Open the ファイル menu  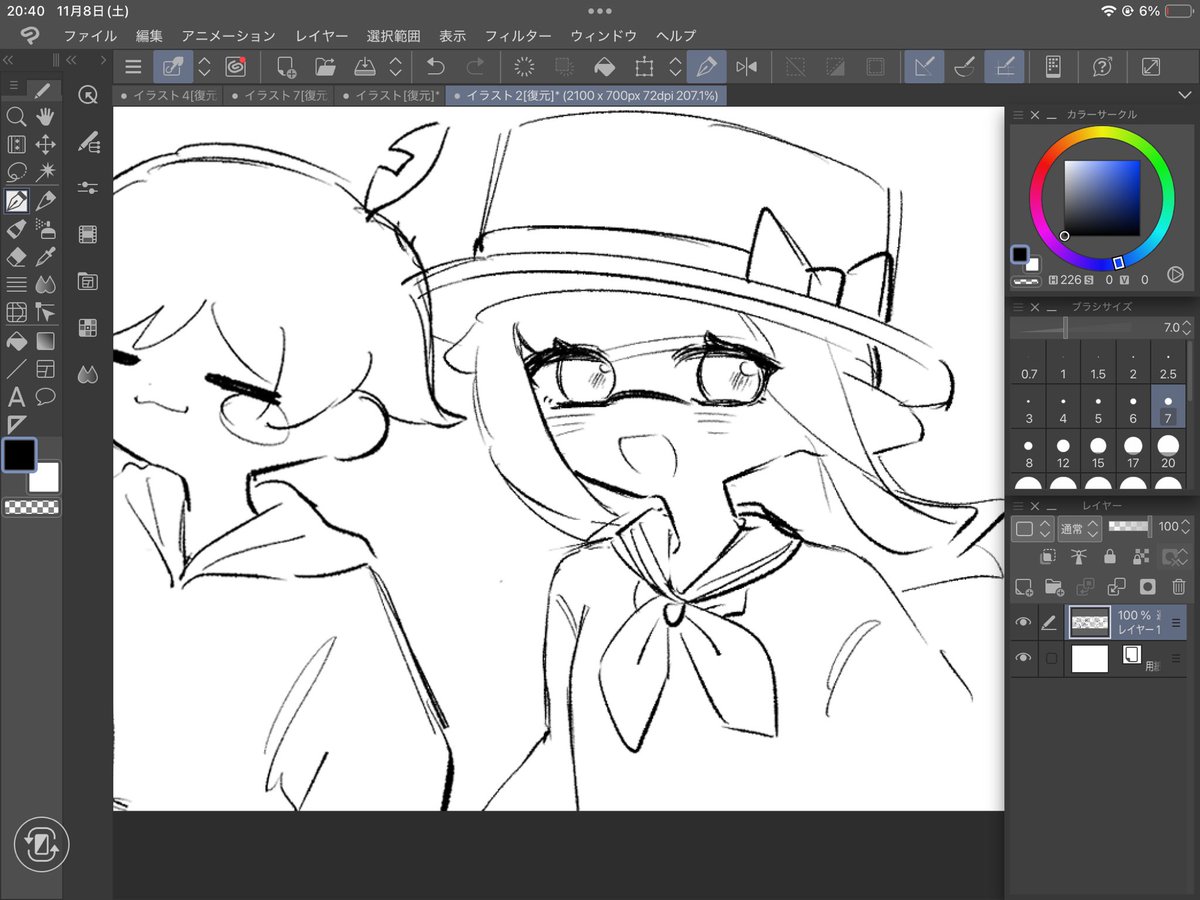[90, 36]
